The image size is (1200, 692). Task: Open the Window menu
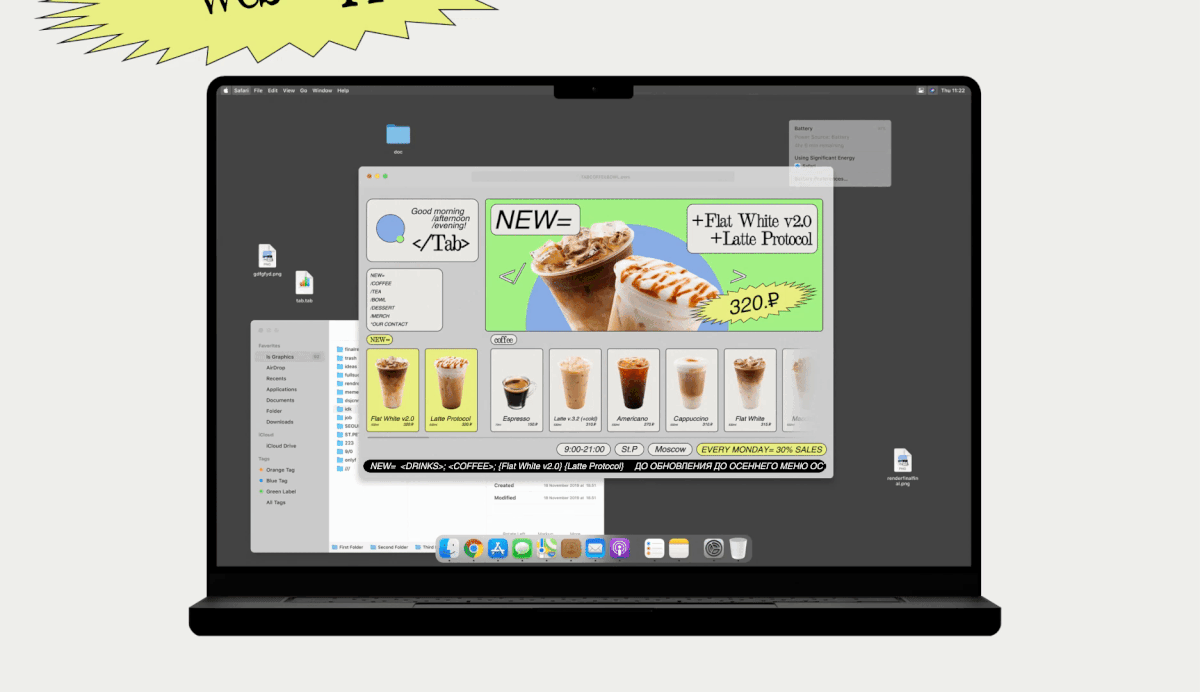pos(322,90)
